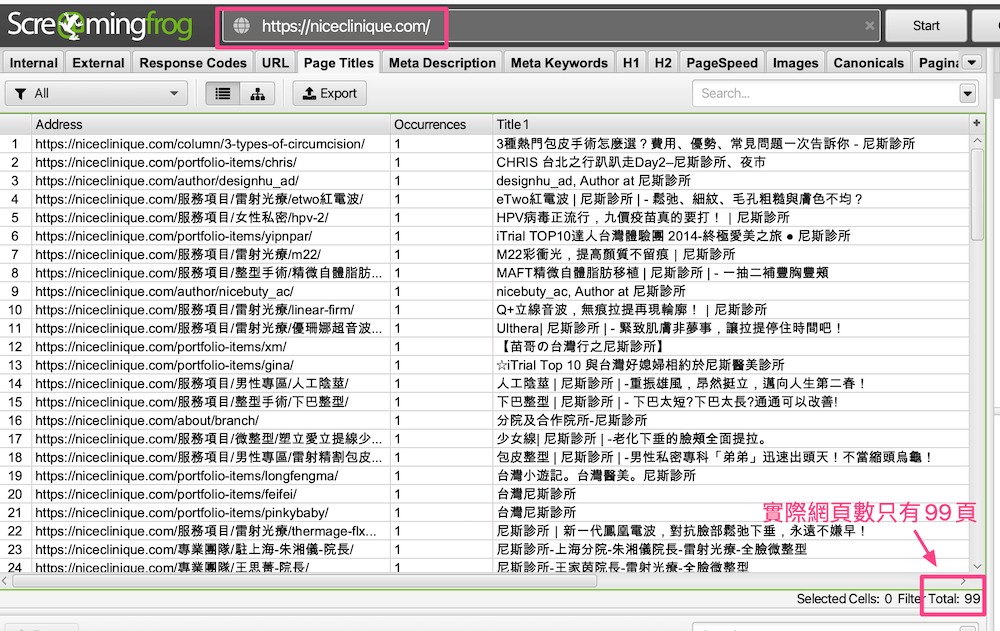
Task: Click the URL input field
Action: (x=551, y=26)
